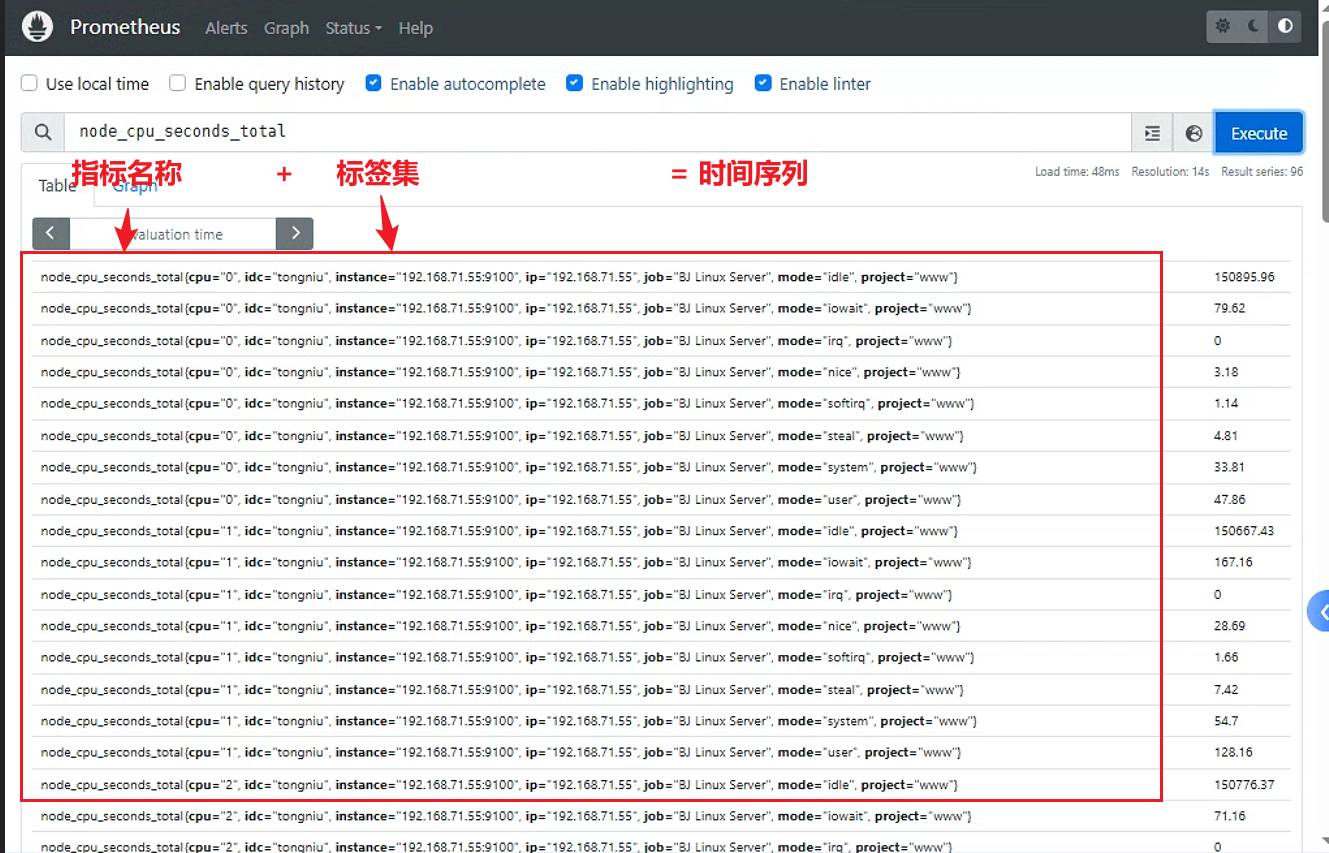Enable the Use local time checkbox

click(30, 84)
